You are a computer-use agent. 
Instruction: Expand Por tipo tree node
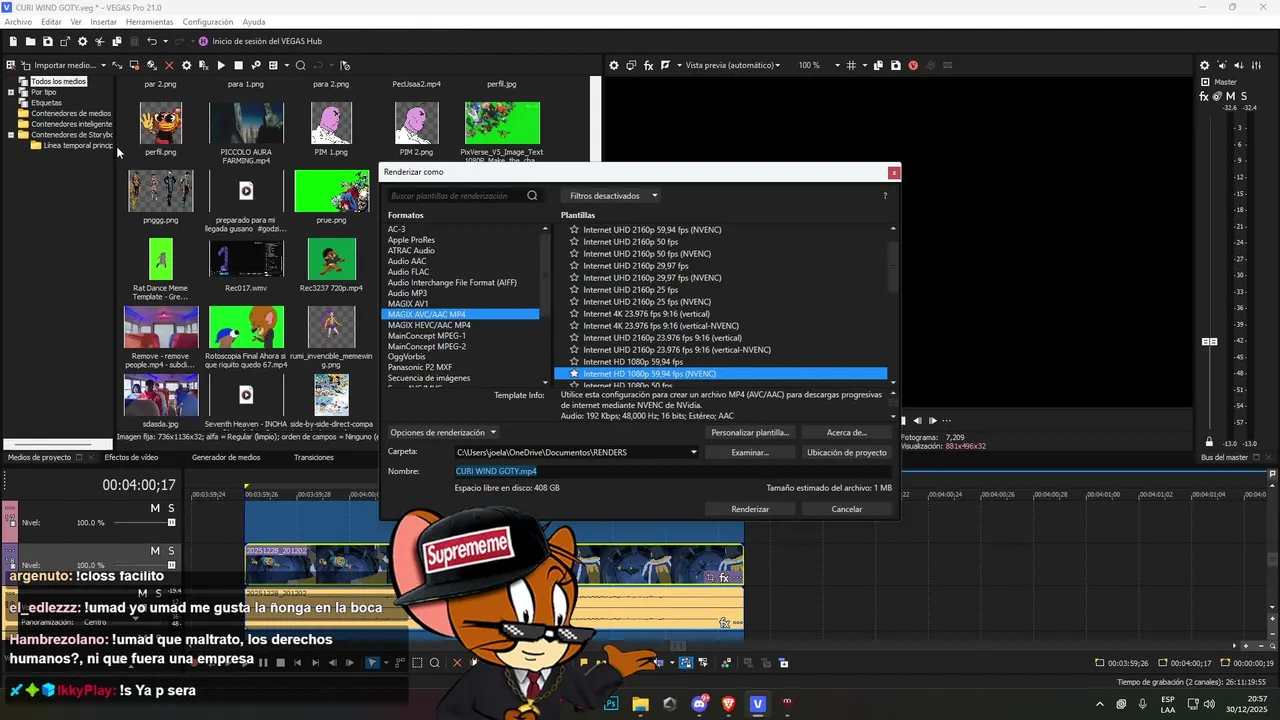[11, 92]
